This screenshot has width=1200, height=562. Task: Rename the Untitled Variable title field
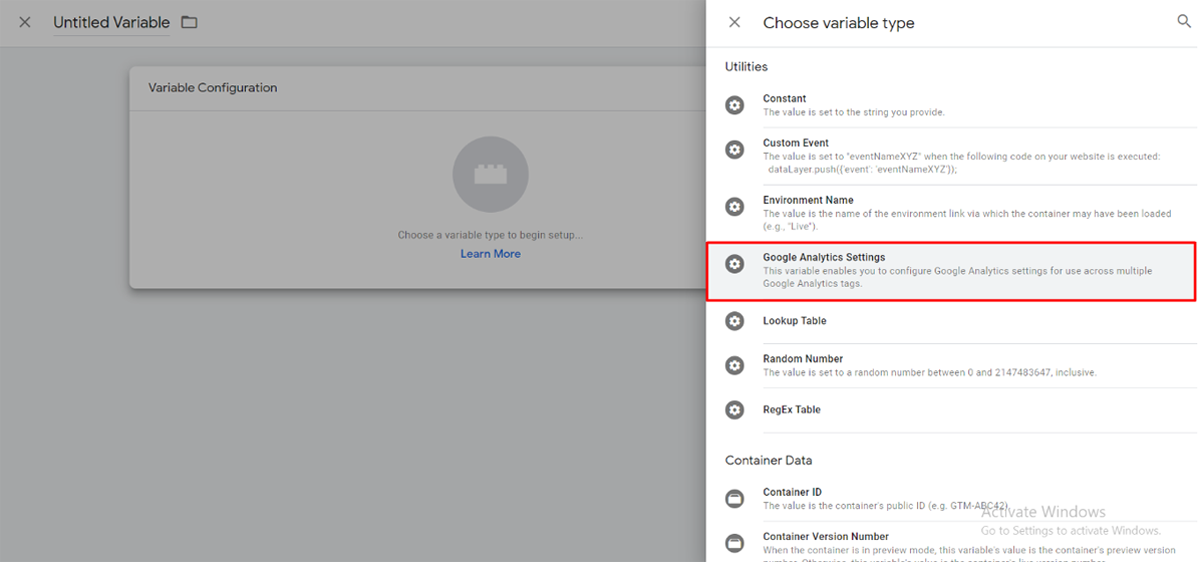click(111, 23)
